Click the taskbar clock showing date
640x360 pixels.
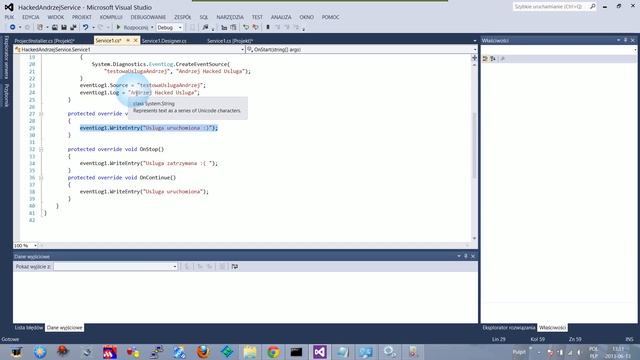point(618,352)
